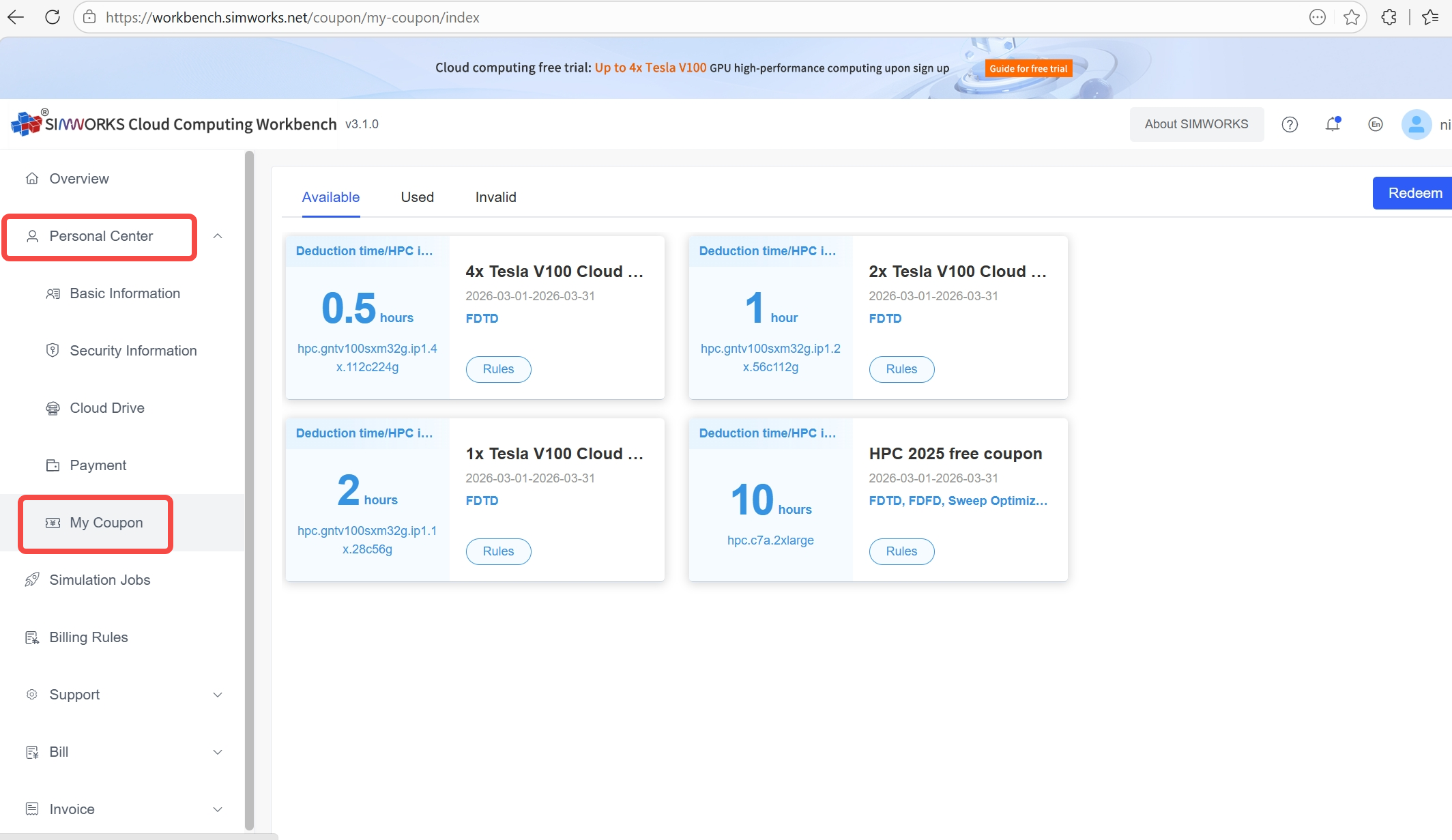
Task: Click the 4x Tesla V100 Cloud coupon title
Action: 555,272
